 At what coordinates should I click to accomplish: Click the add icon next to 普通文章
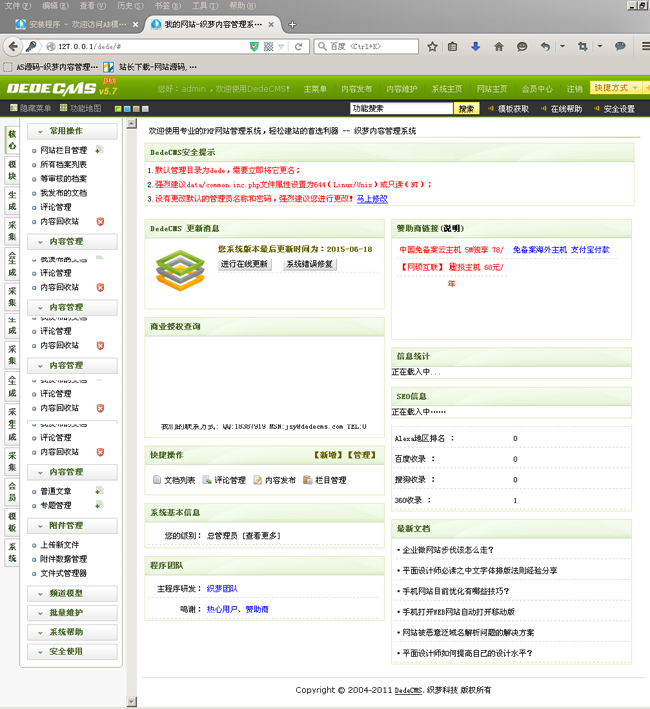(x=98, y=491)
